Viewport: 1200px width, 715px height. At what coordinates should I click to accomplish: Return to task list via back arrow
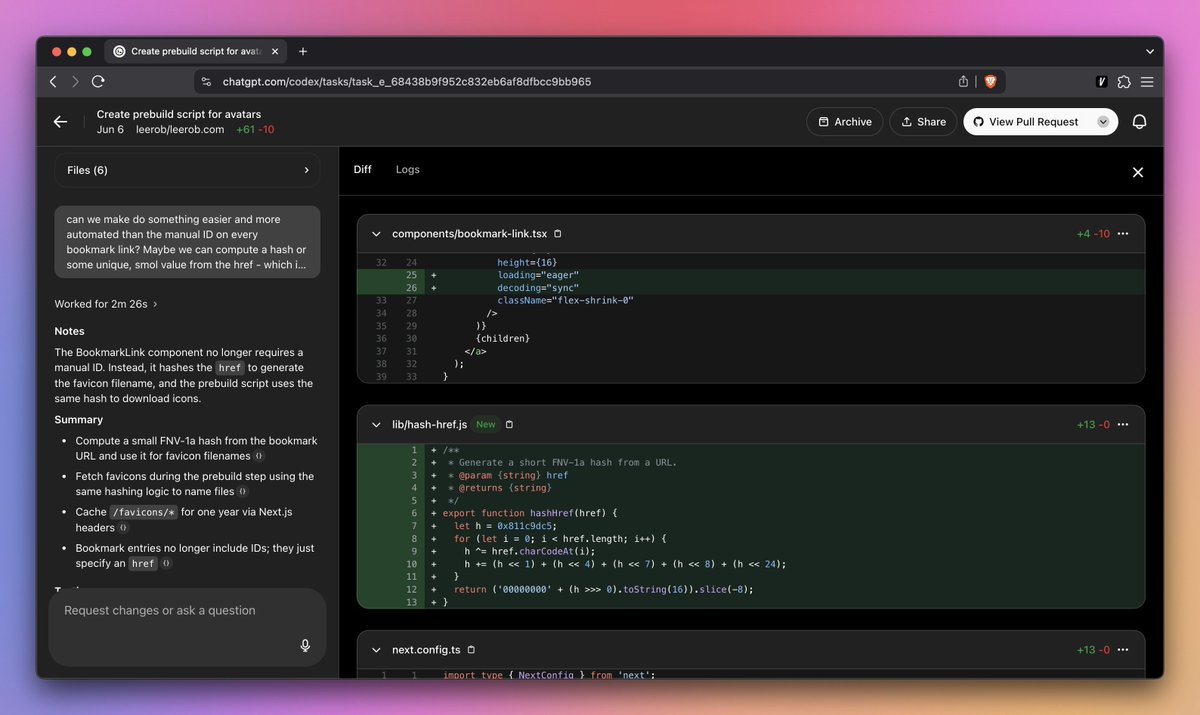click(x=60, y=122)
